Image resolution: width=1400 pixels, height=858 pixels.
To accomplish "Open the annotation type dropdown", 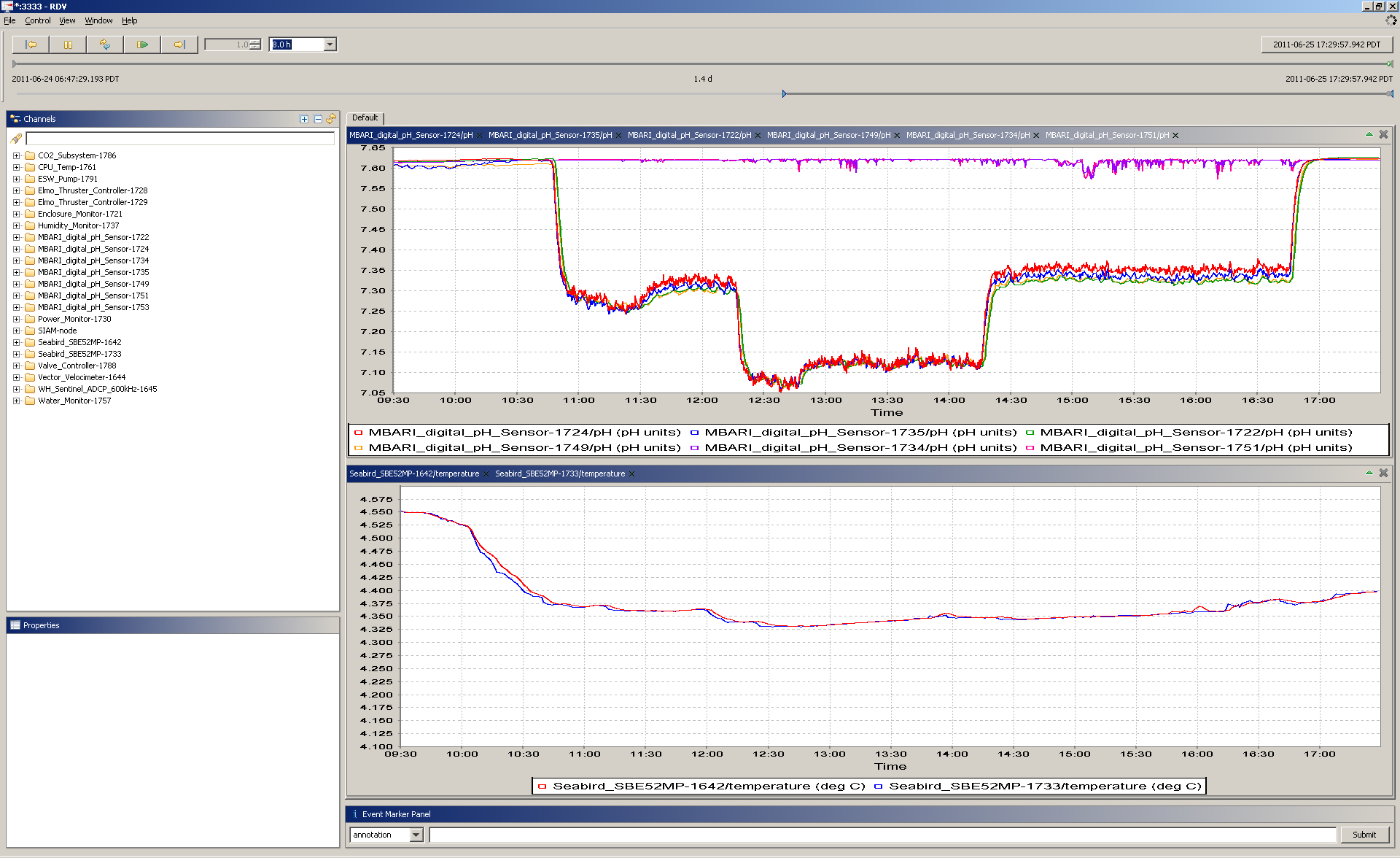I will (x=416, y=835).
